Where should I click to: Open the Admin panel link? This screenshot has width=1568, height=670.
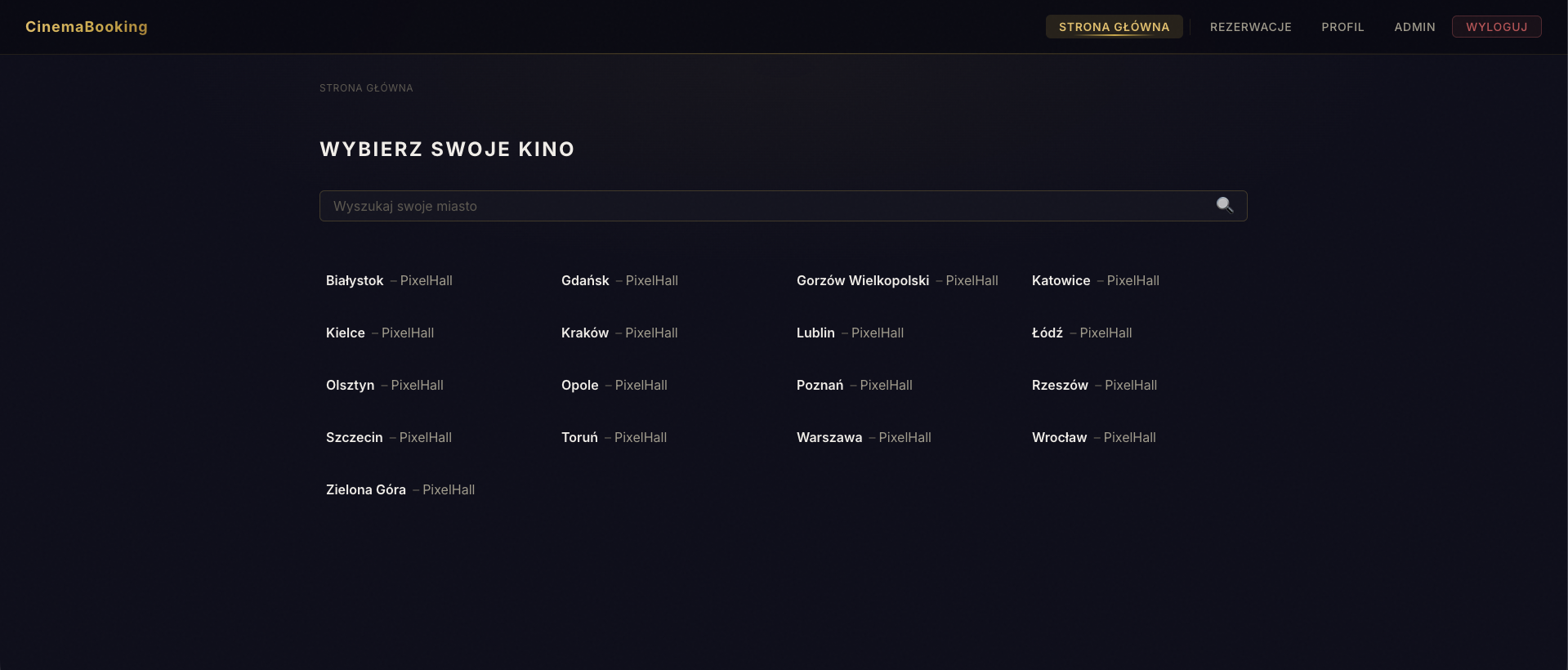[1414, 27]
